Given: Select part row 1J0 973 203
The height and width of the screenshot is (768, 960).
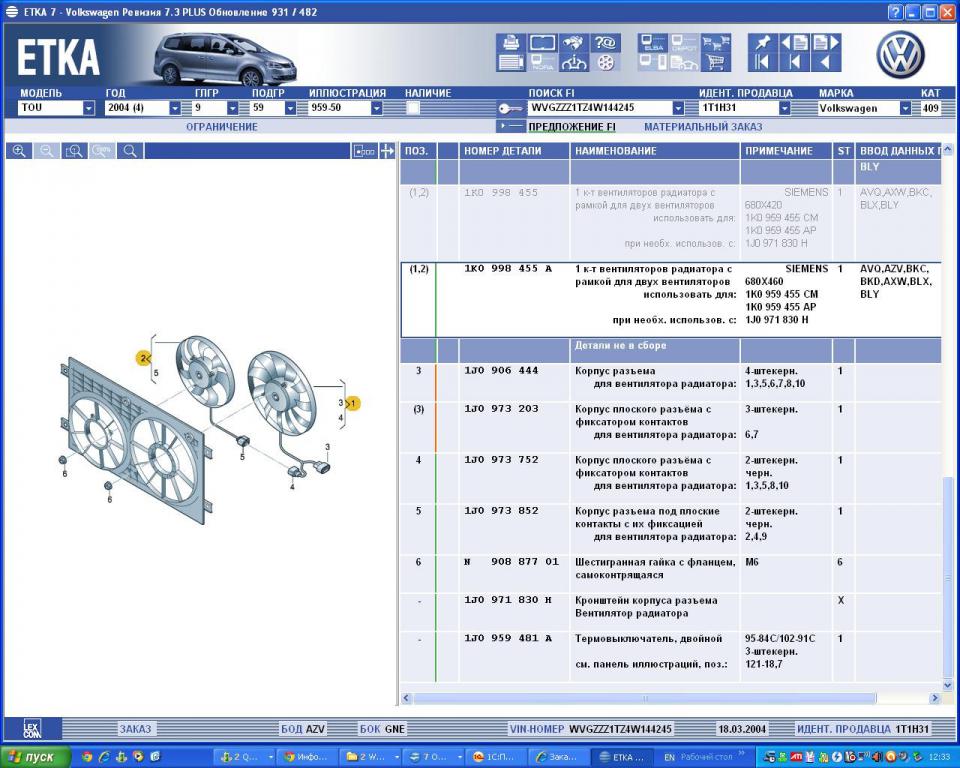Looking at the screenshot, I should click(671, 427).
